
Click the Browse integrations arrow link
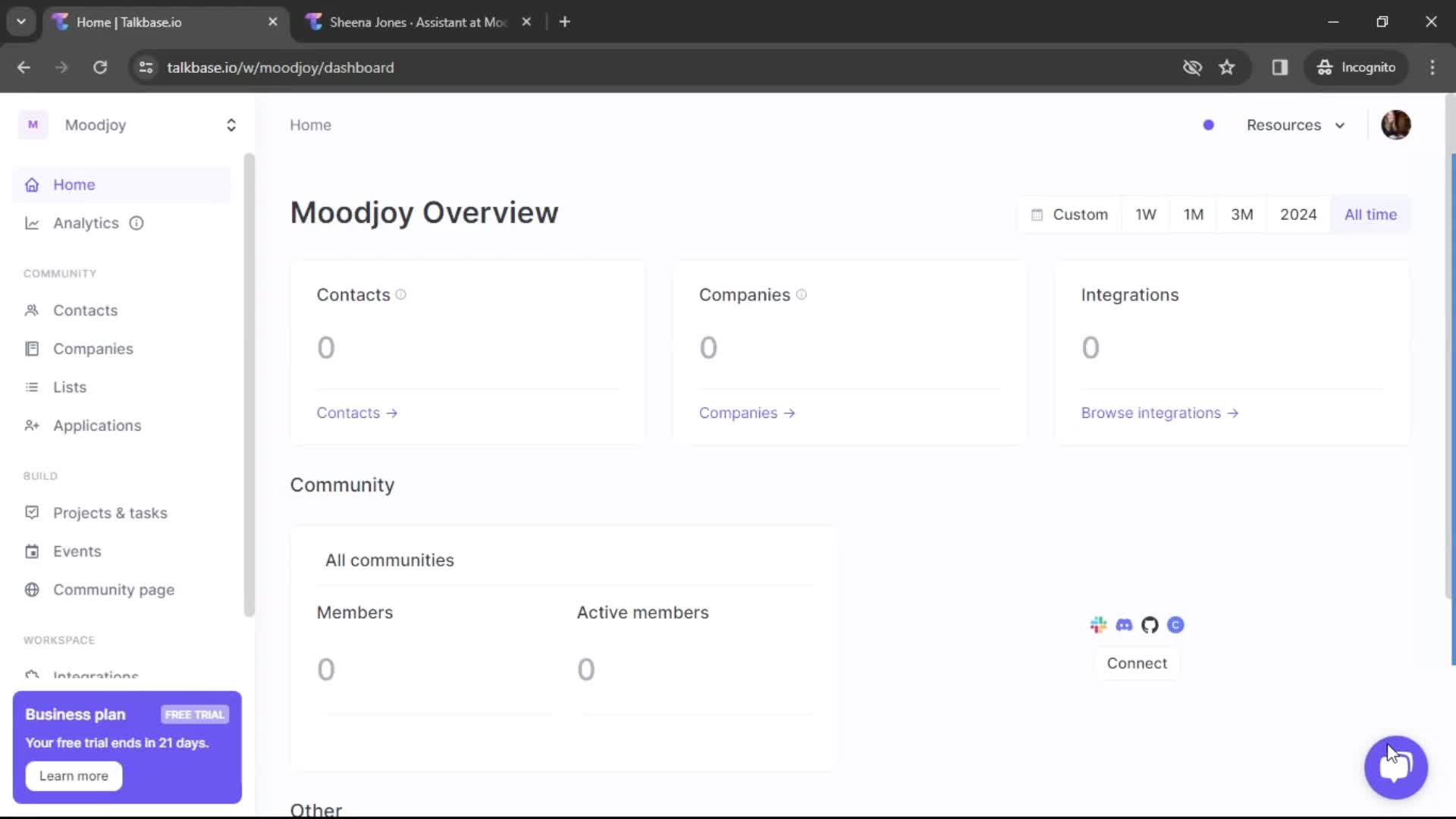(1159, 413)
